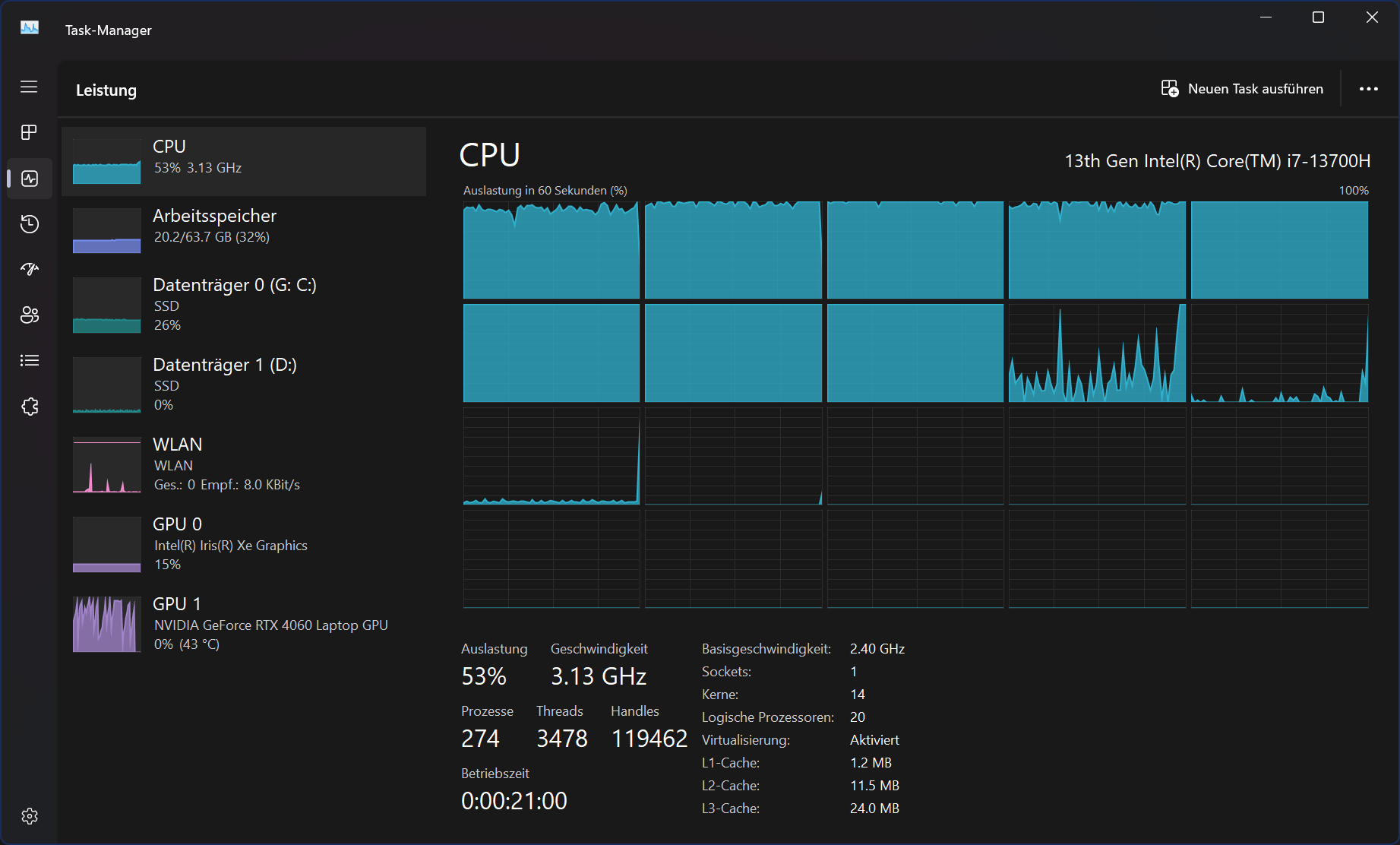The height and width of the screenshot is (845, 1400).
Task: Go to the Processes page icon
Action: (29, 132)
